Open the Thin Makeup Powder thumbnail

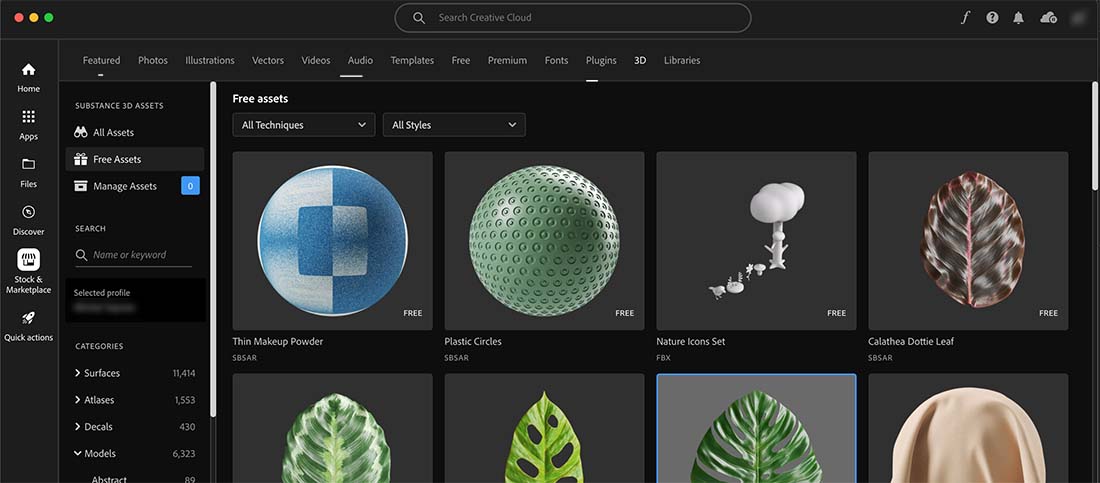(333, 241)
